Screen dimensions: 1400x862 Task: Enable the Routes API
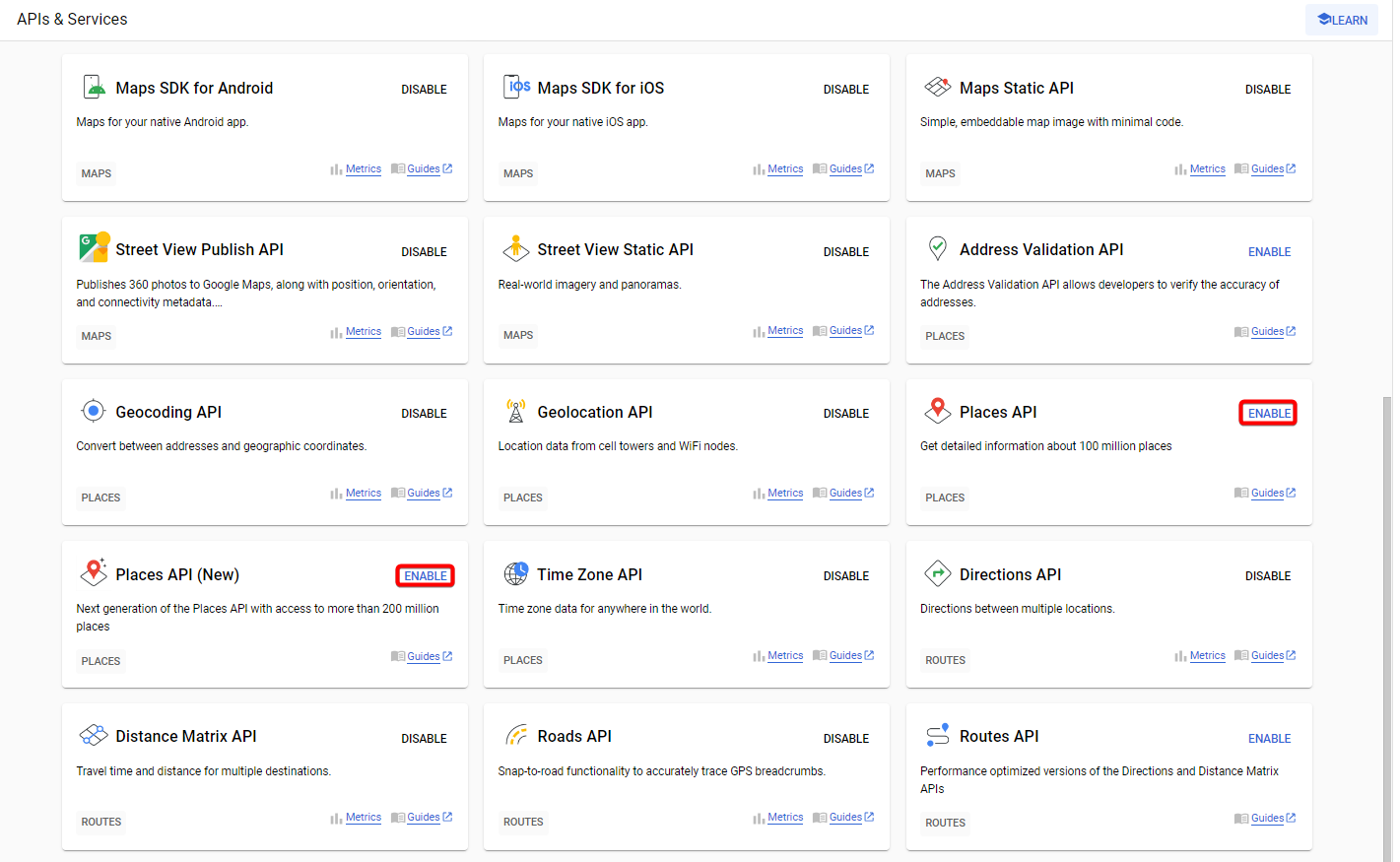coord(1269,739)
